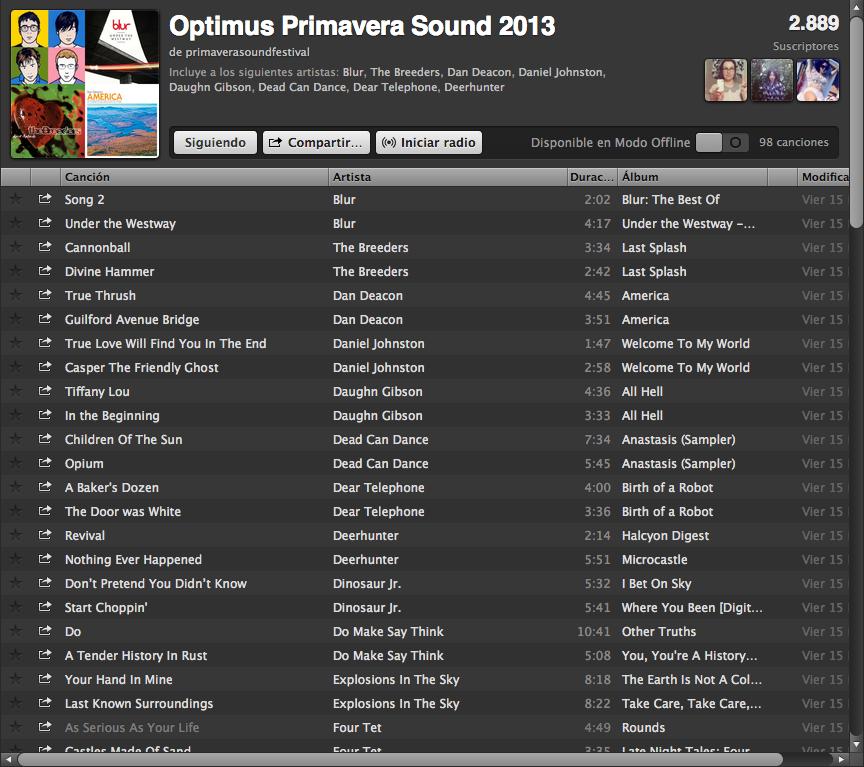The height and width of the screenshot is (767, 864).
Task: Sort by the Duración column header
Action: [x=590, y=177]
